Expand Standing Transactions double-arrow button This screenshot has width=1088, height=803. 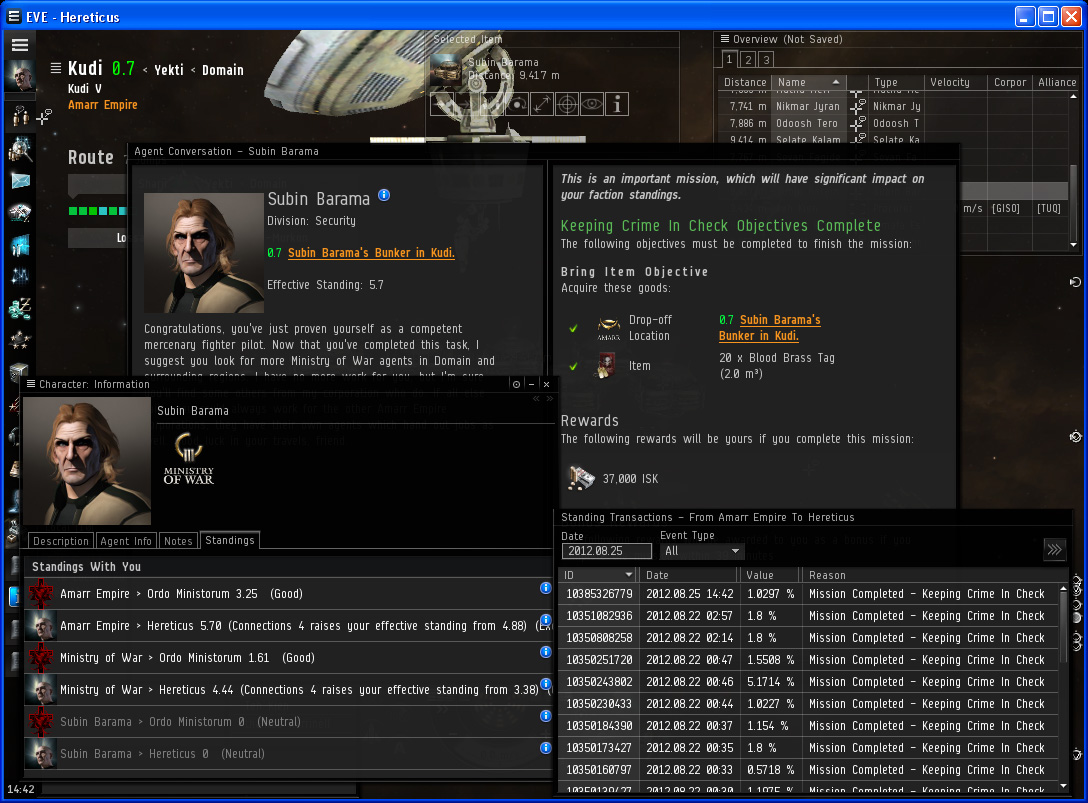(x=1054, y=550)
